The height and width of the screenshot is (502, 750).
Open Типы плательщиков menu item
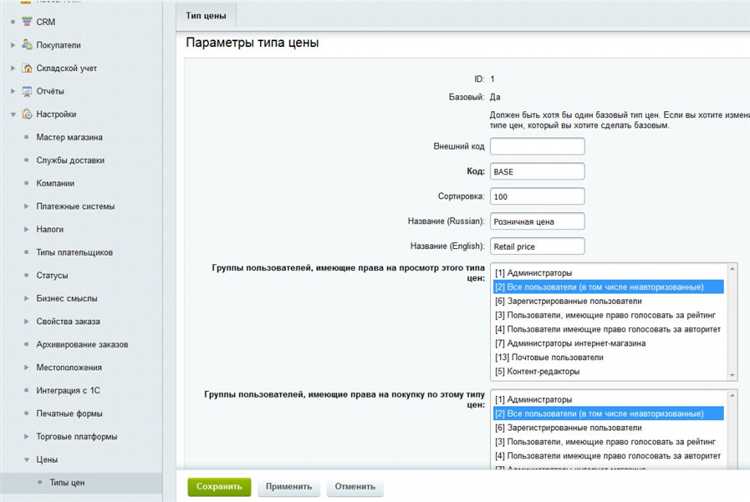(x=75, y=252)
